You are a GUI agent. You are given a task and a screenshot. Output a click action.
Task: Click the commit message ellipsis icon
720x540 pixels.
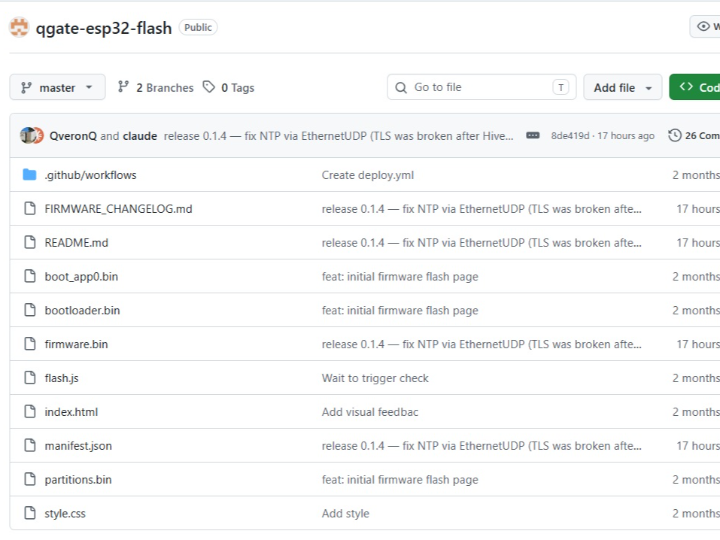[532, 136]
